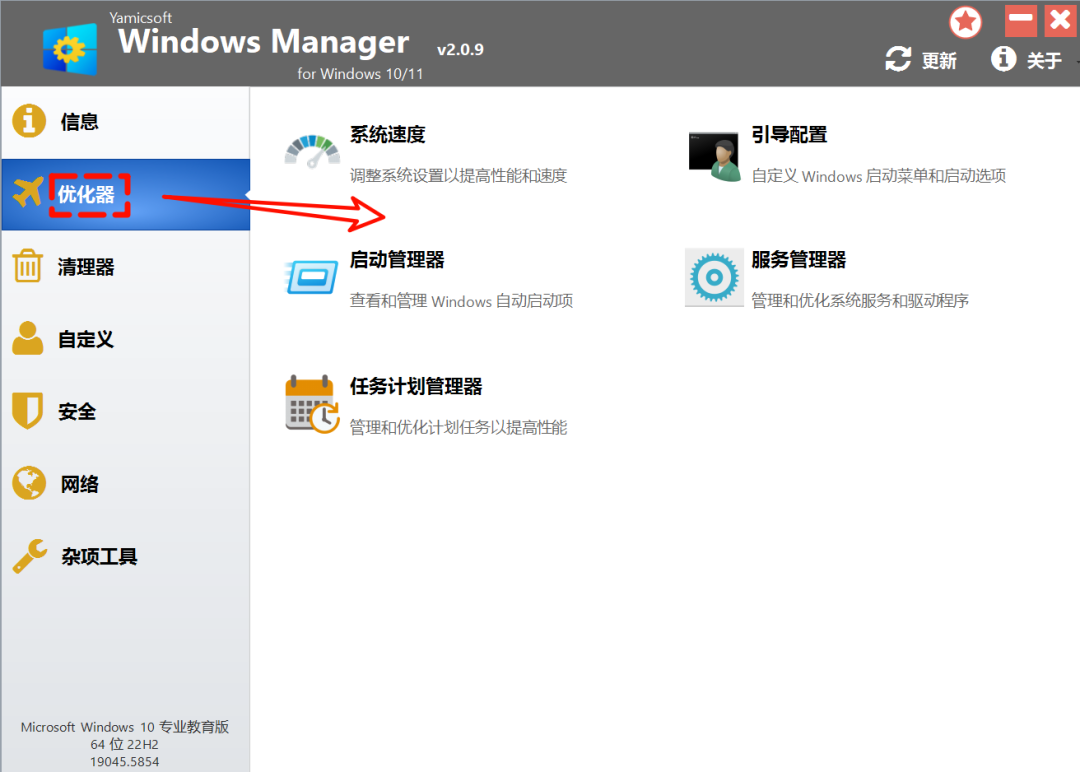The image size is (1080, 772).
Task: Click the 任务计划管理器 calendar clock icon
Action: 313,405
